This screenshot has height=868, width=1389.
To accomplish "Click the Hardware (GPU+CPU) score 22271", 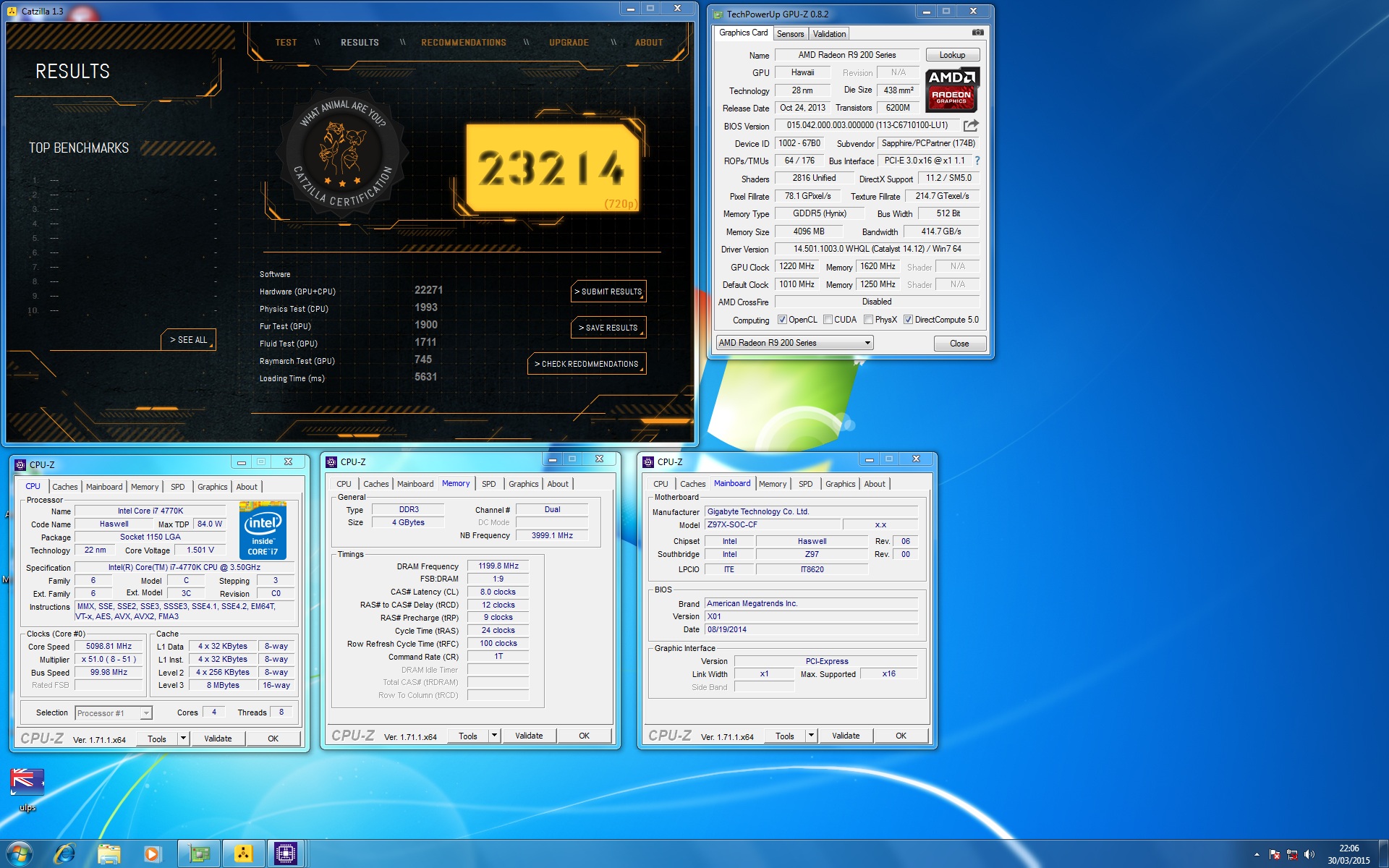I will click(x=428, y=290).
